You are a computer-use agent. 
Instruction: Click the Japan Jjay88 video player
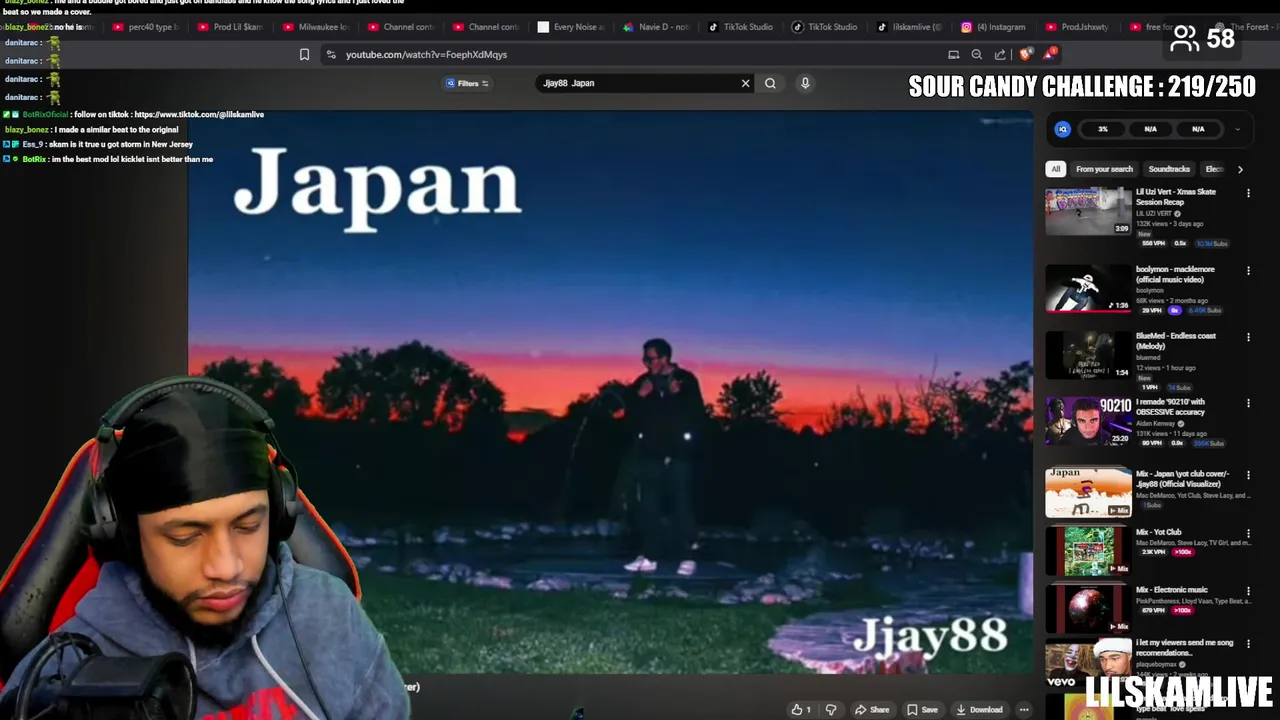tap(610, 392)
